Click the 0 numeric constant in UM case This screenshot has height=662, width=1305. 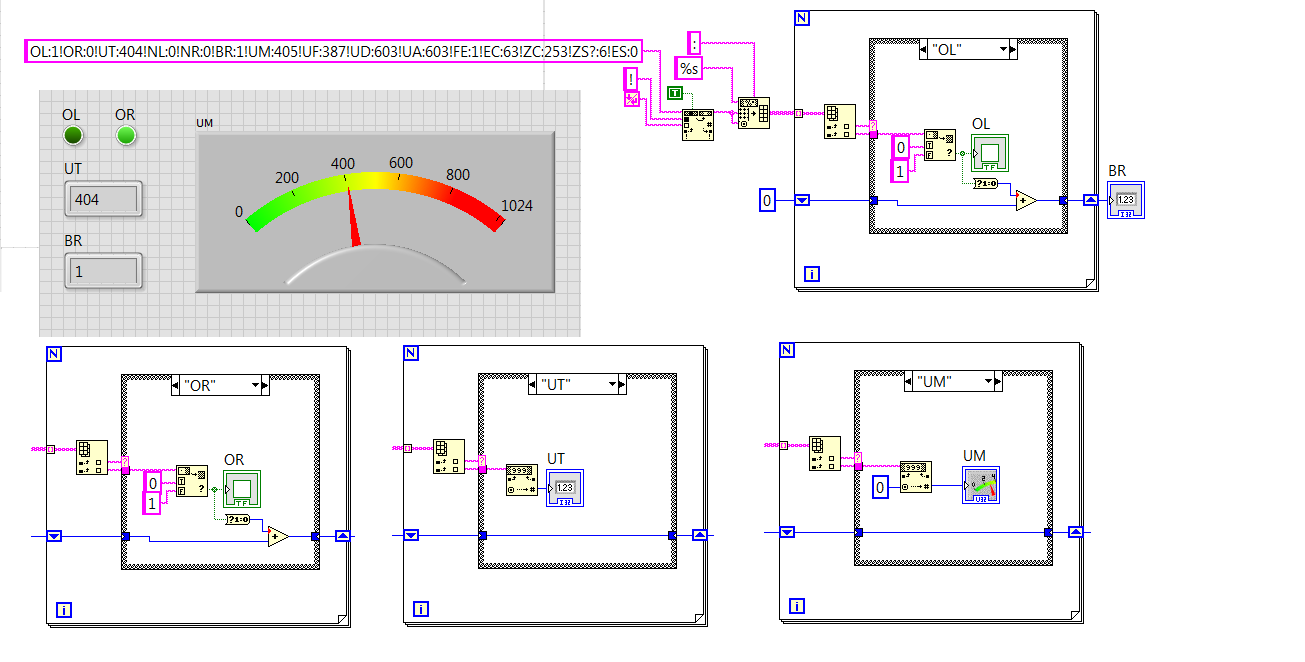[880, 488]
